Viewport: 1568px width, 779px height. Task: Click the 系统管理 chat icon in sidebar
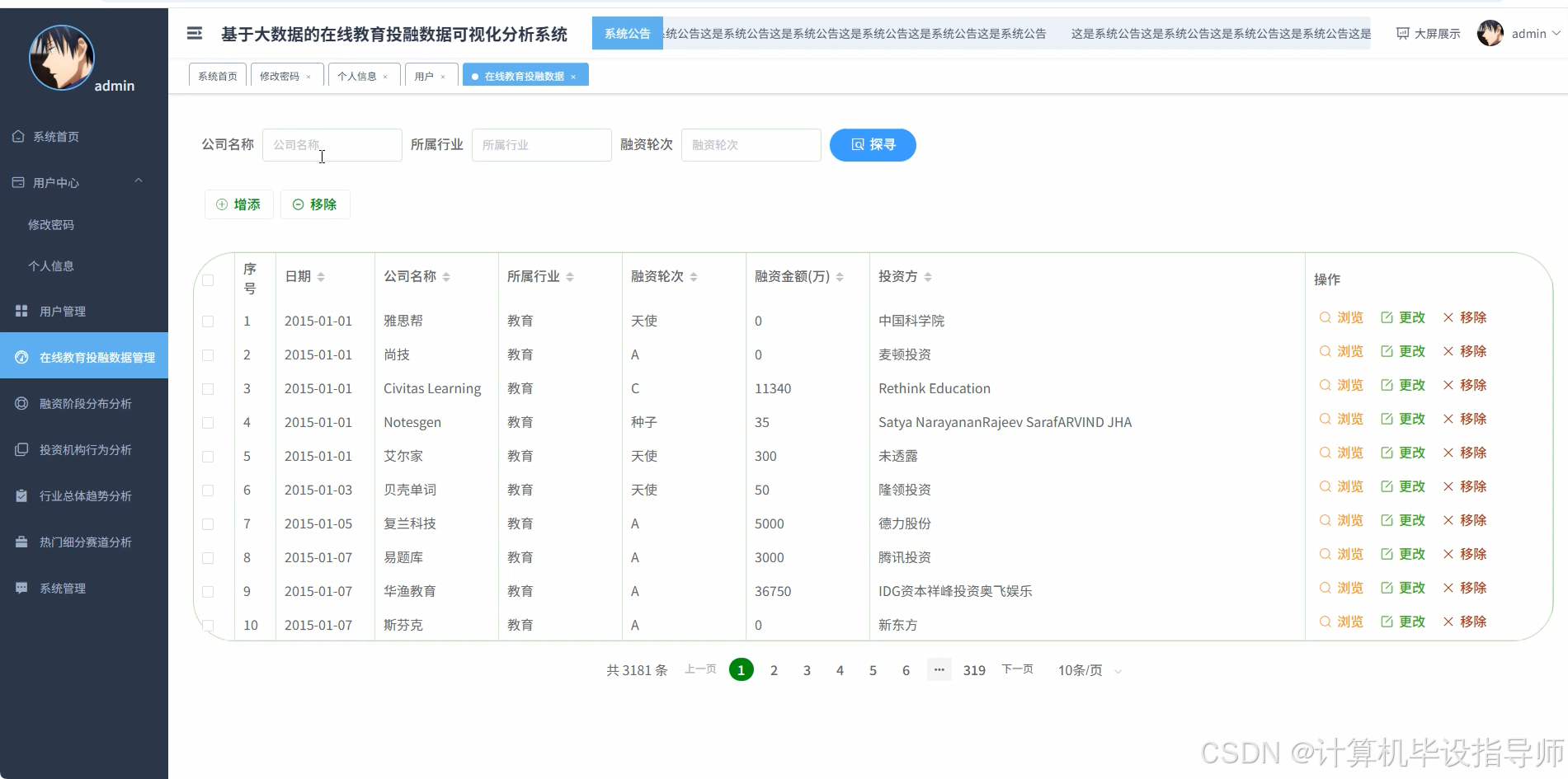pyautogui.click(x=21, y=588)
